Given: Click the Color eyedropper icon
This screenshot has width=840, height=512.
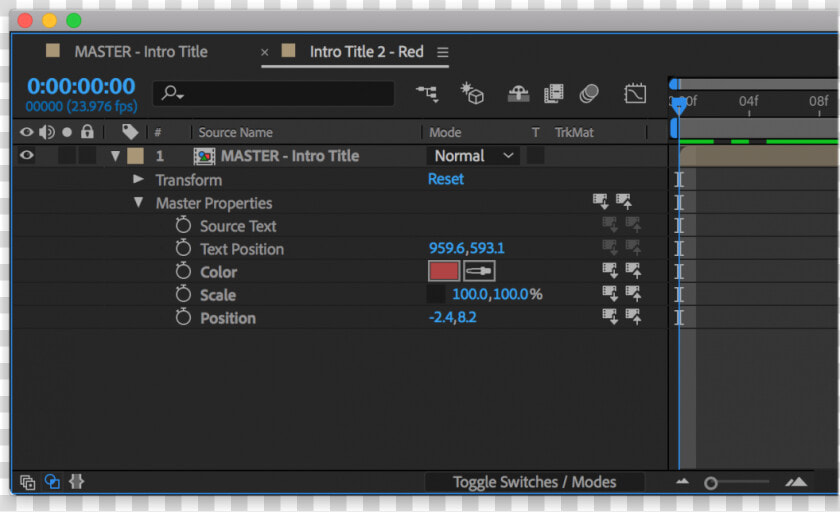Looking at the screenshot, I should tap(479, 271).
